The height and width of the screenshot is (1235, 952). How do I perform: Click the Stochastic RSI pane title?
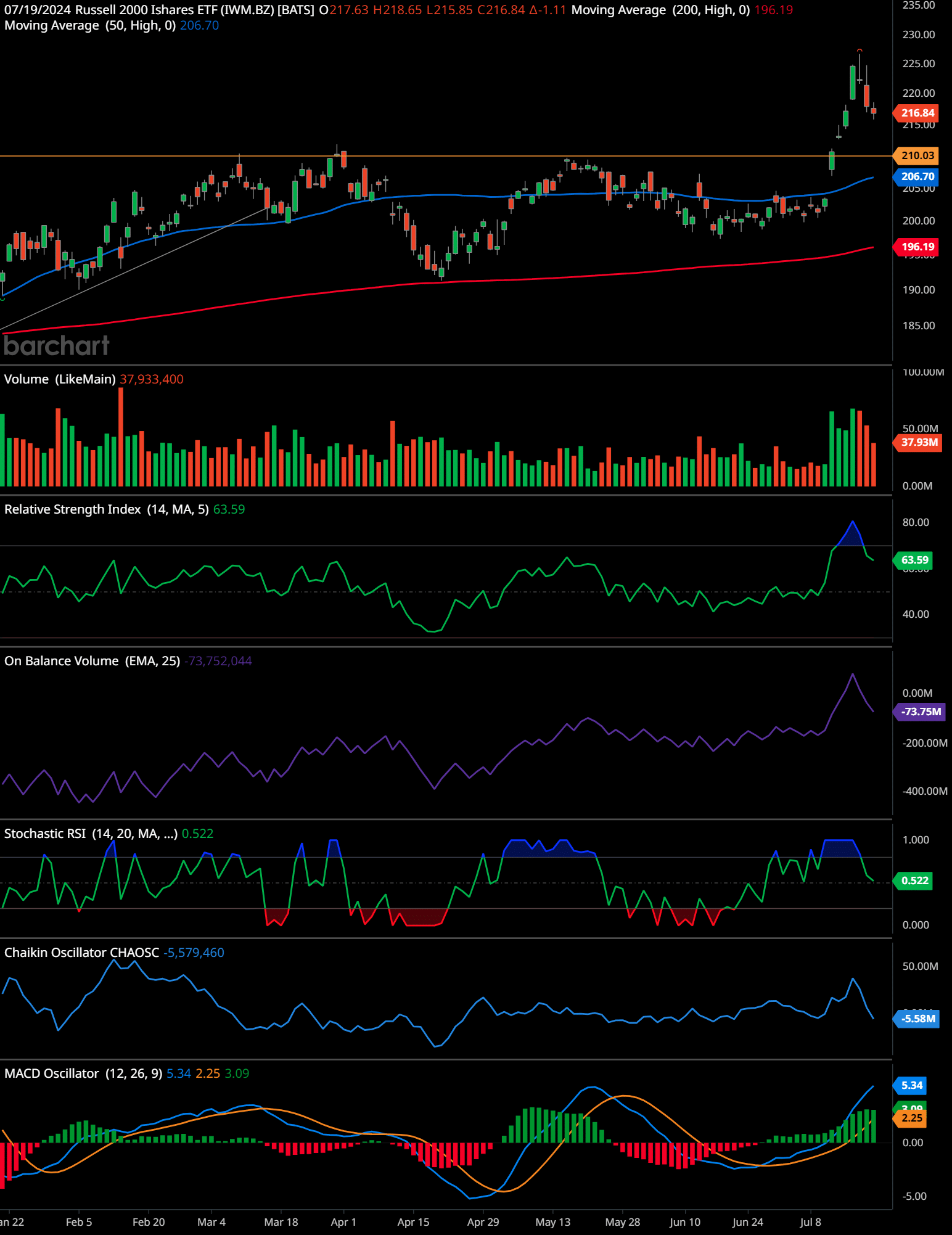click(91, 834)
